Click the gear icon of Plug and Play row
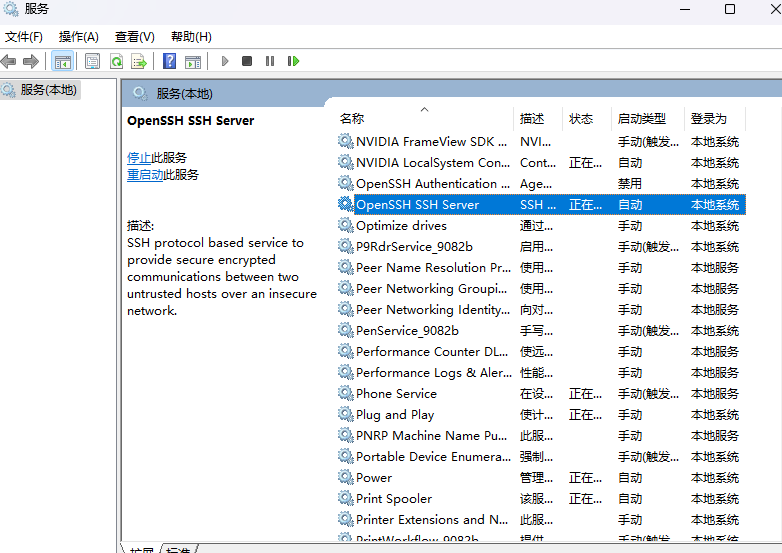The width and height of the screenshot is (782, 553). [345, 414]
